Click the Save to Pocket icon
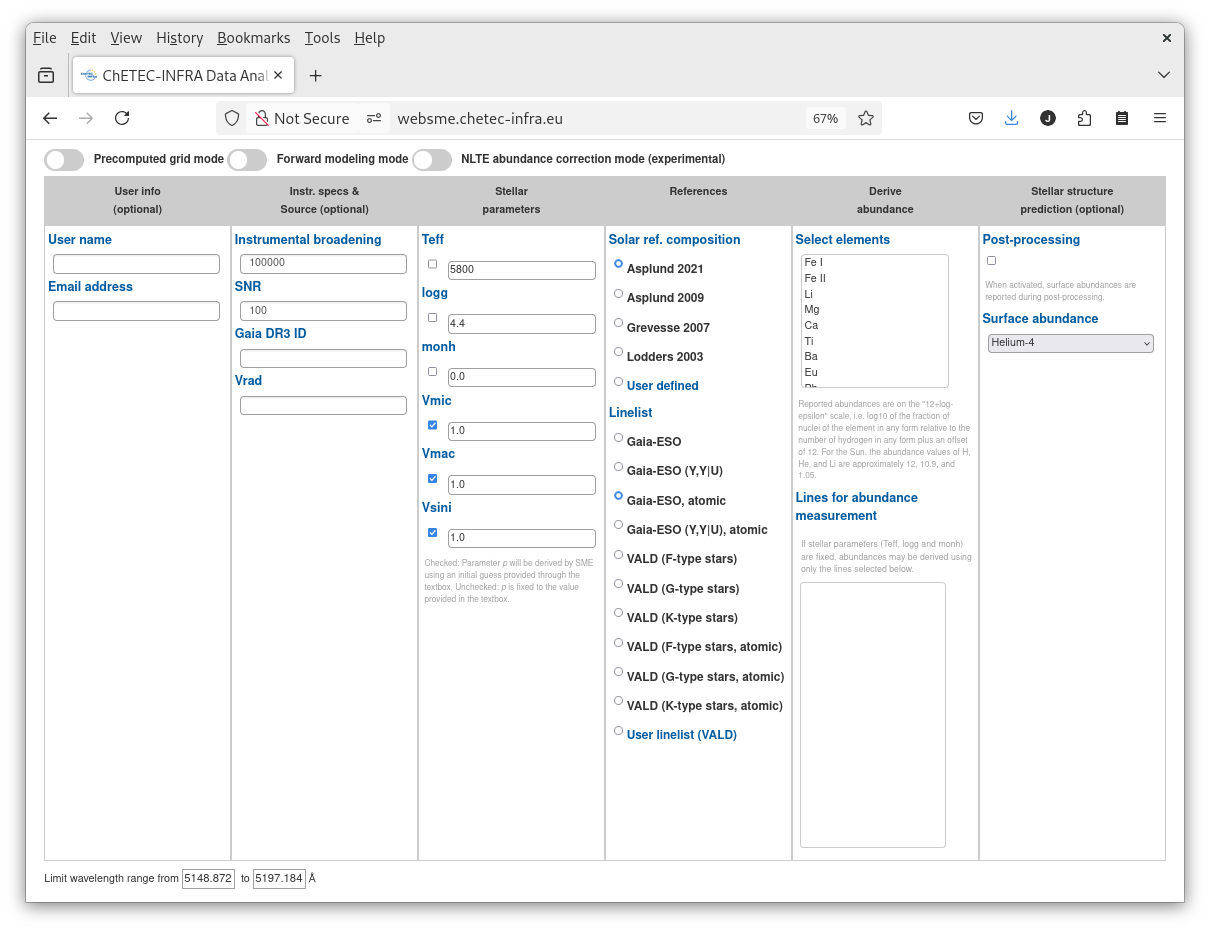This screenshot has width=1210, height=931. pyautogui.click(x=975, y=118)
